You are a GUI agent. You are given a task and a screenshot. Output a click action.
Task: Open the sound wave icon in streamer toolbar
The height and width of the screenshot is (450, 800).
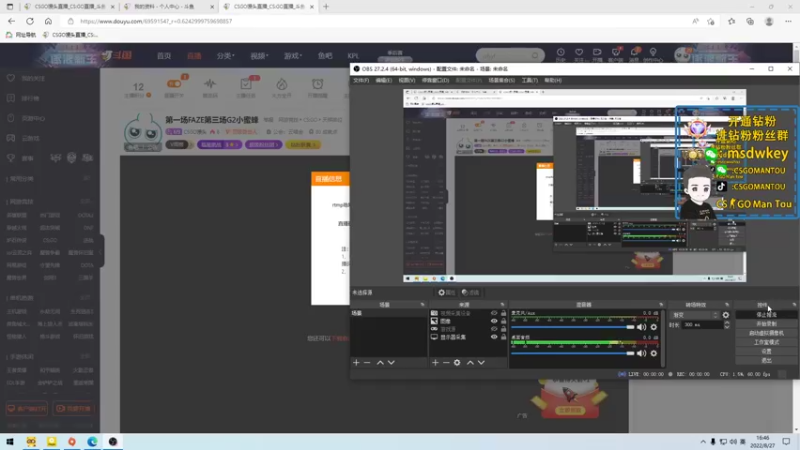tap(210, 84)
